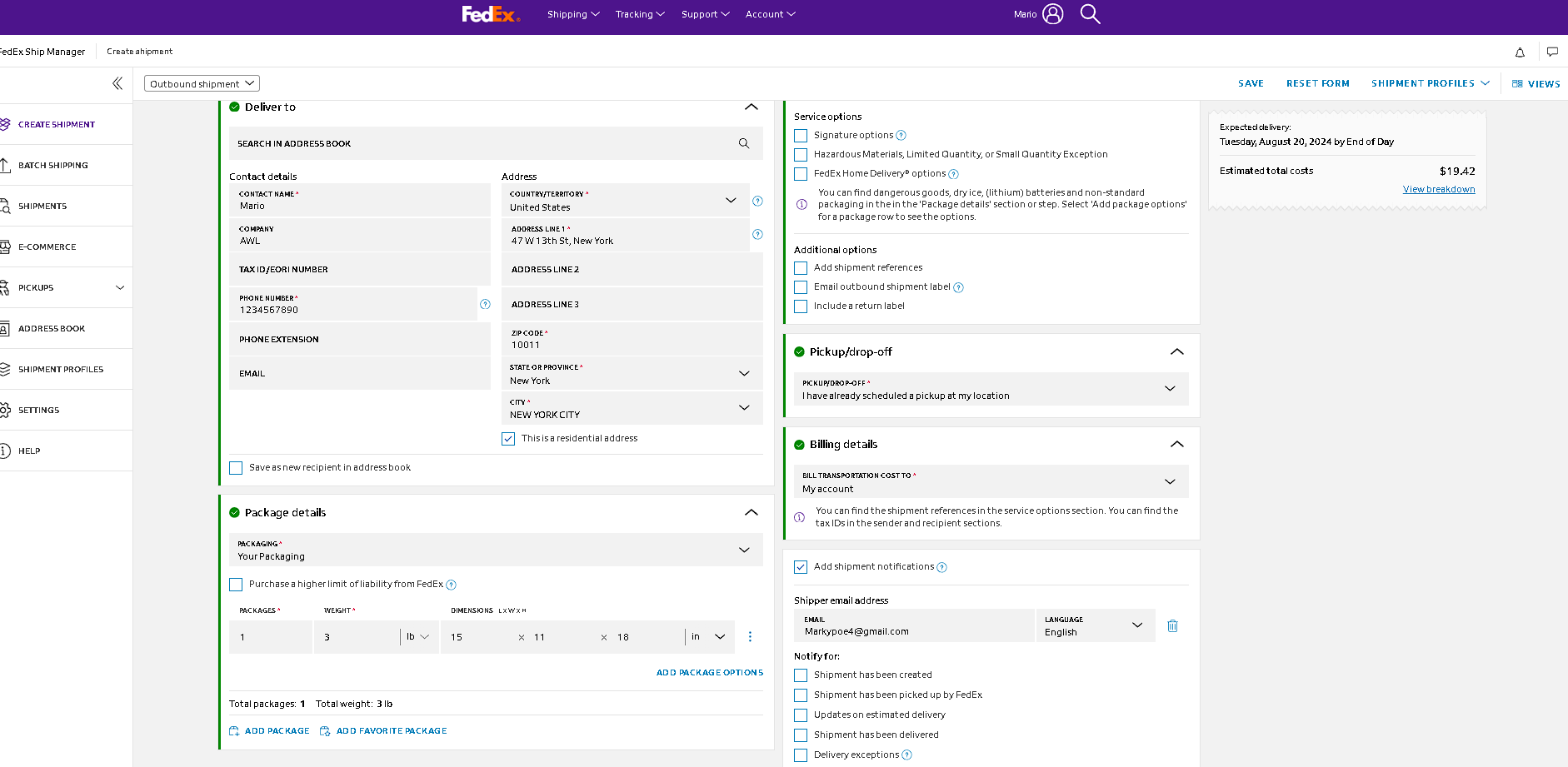Click the Add Package icon
Viewport: 1568px width, 767px height.
(x=234, y=731)
